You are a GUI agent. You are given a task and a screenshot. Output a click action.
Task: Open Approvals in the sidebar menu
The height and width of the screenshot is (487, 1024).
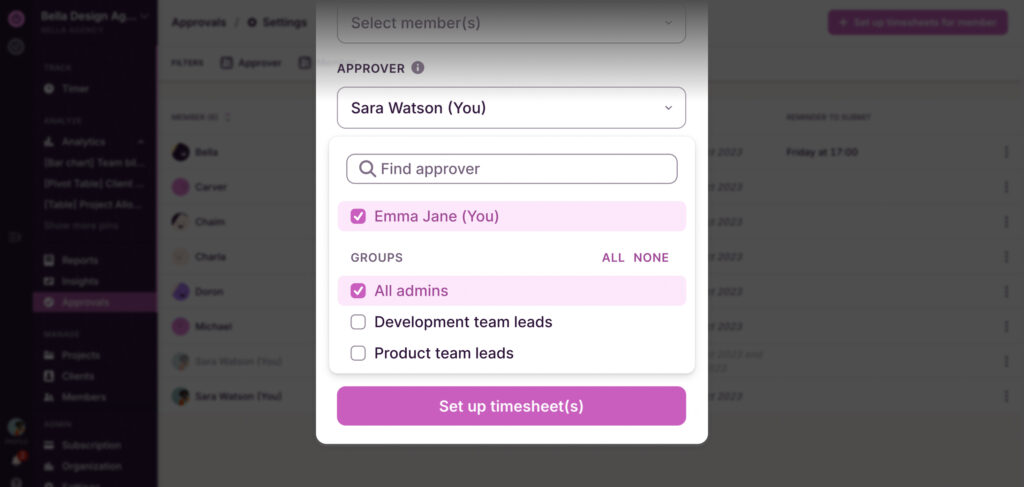pos(85,302)
